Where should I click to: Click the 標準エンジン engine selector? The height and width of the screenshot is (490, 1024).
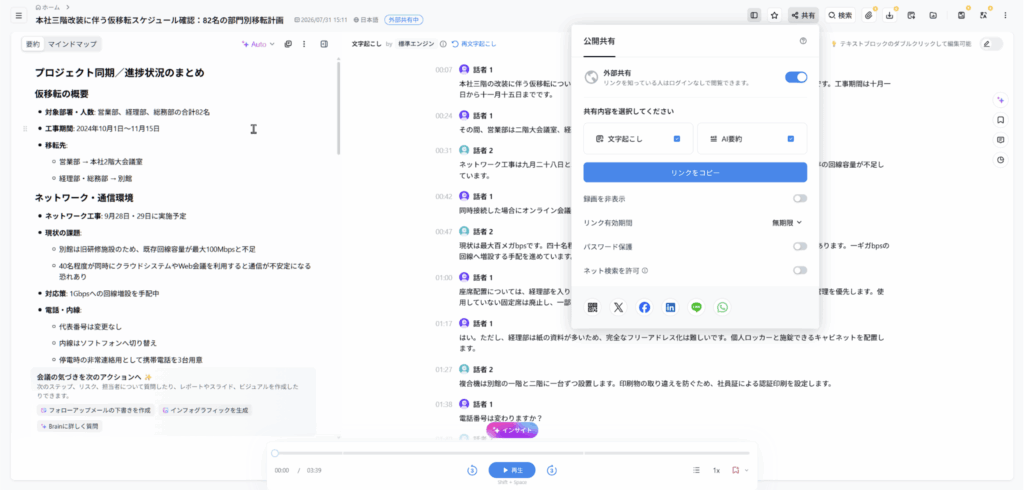(x=416, y=44)
